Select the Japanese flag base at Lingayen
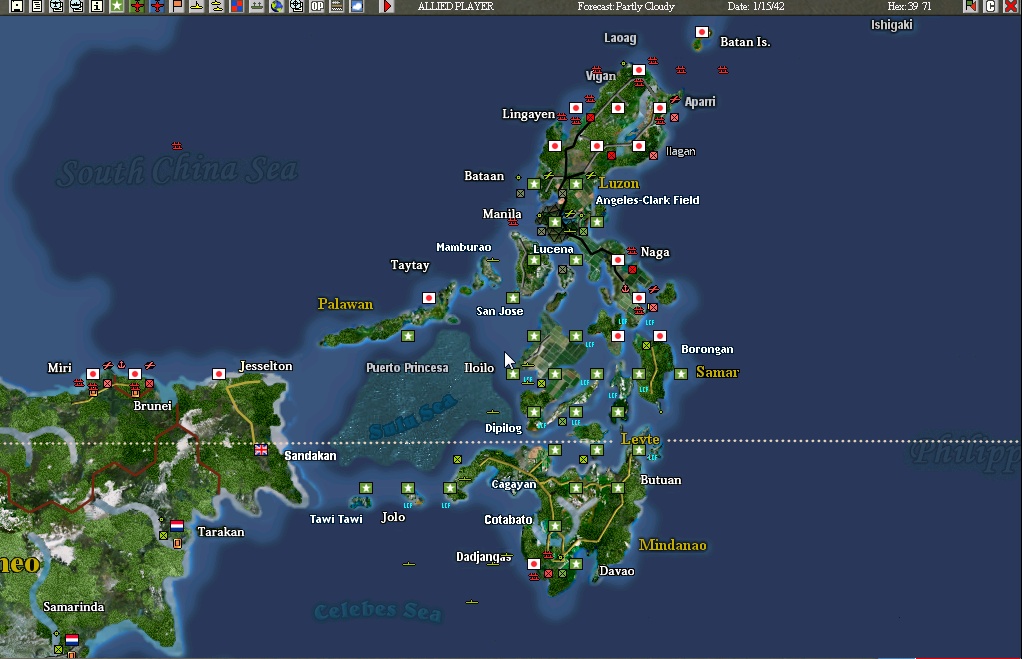Image resolution: width=1022 pixels, height=659 pixels. click(x=576, y=108)
